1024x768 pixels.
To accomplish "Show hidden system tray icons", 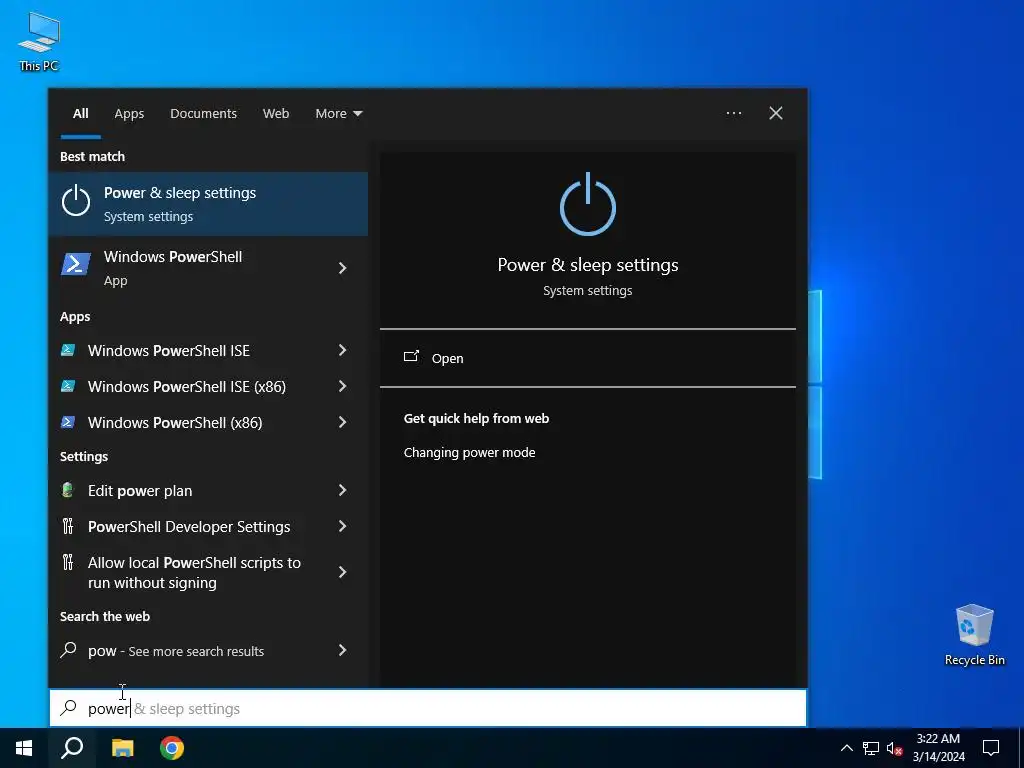I will click(x=846, y=748).
